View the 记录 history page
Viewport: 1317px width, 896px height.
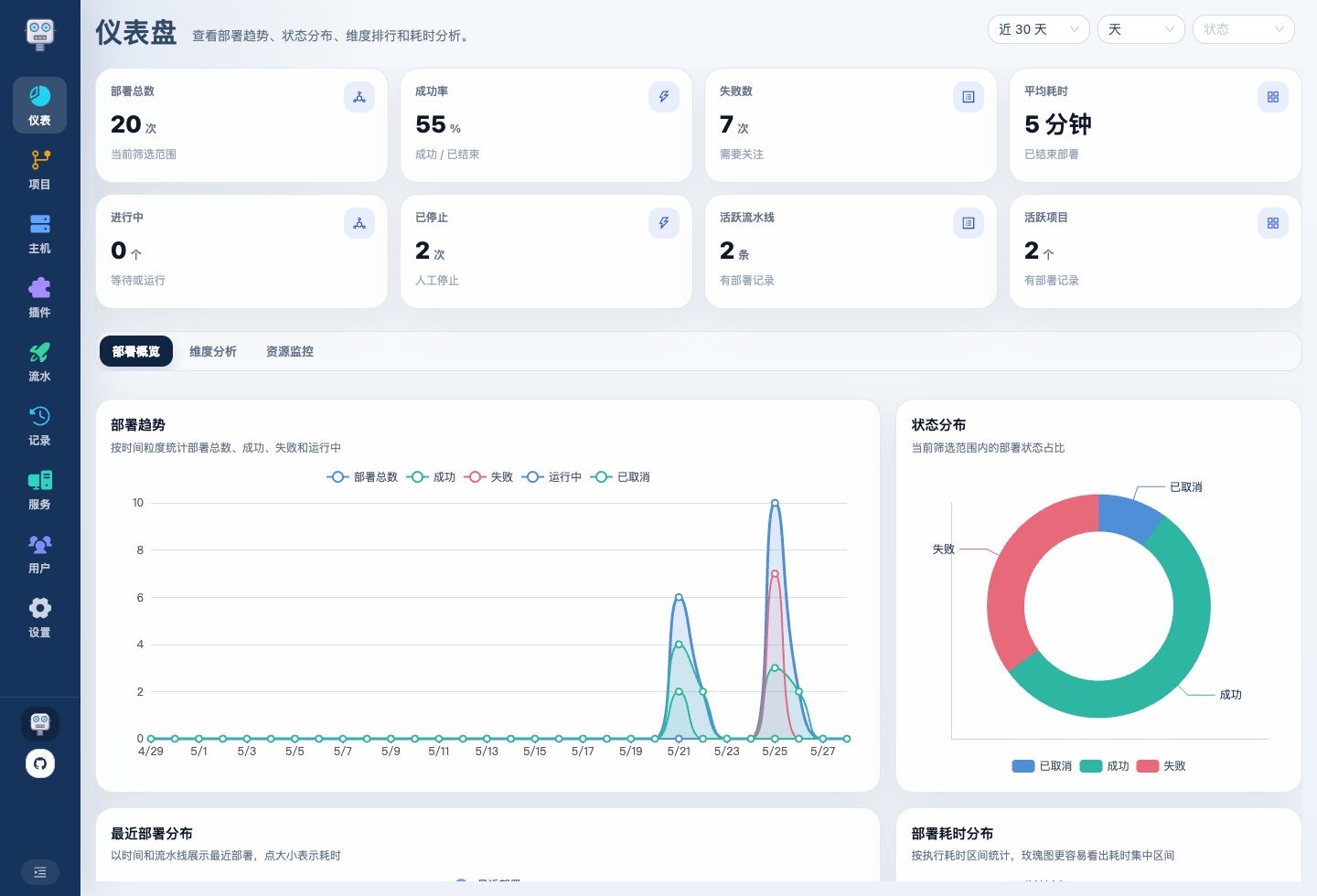click(39, 425)
